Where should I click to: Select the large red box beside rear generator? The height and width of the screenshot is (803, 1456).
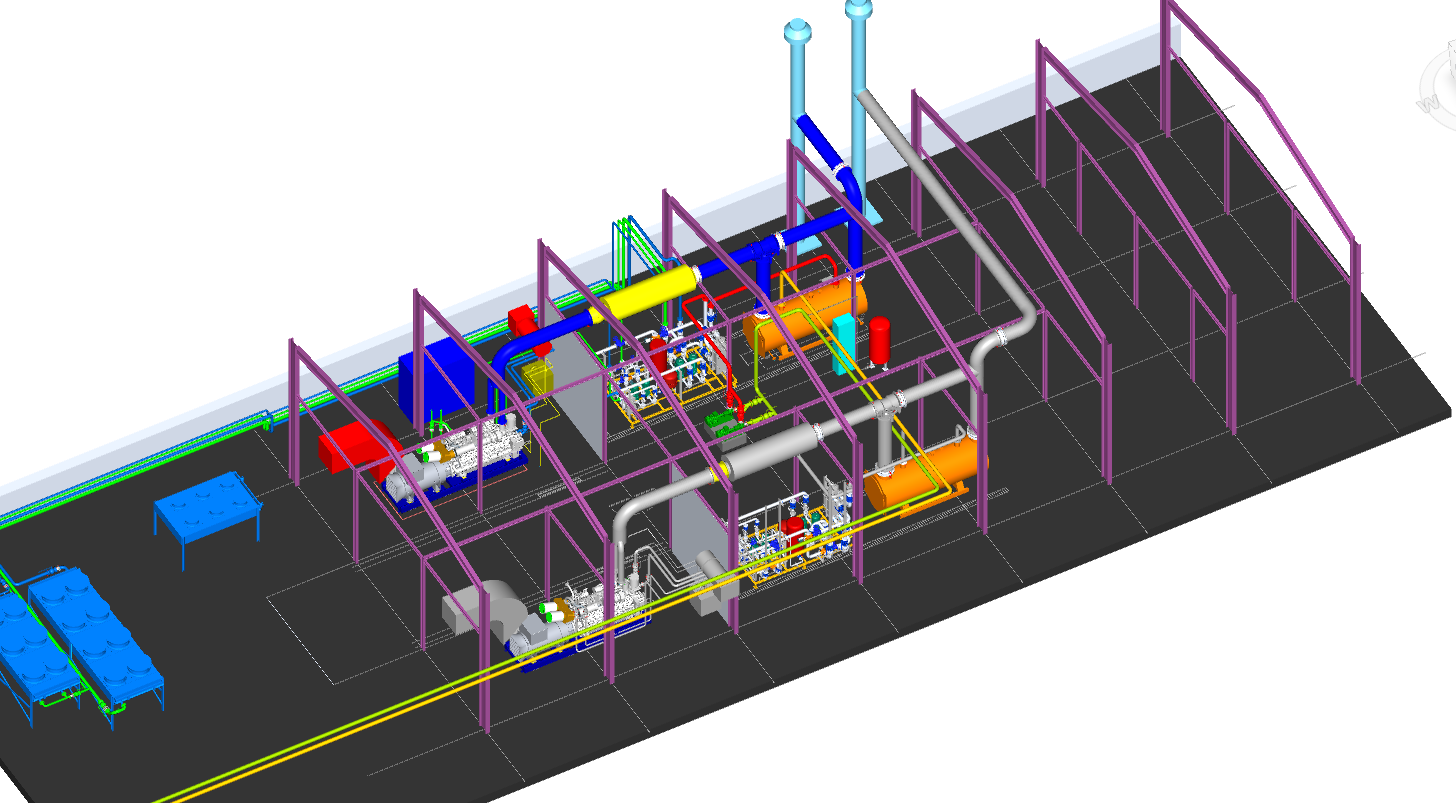(356, 447)
